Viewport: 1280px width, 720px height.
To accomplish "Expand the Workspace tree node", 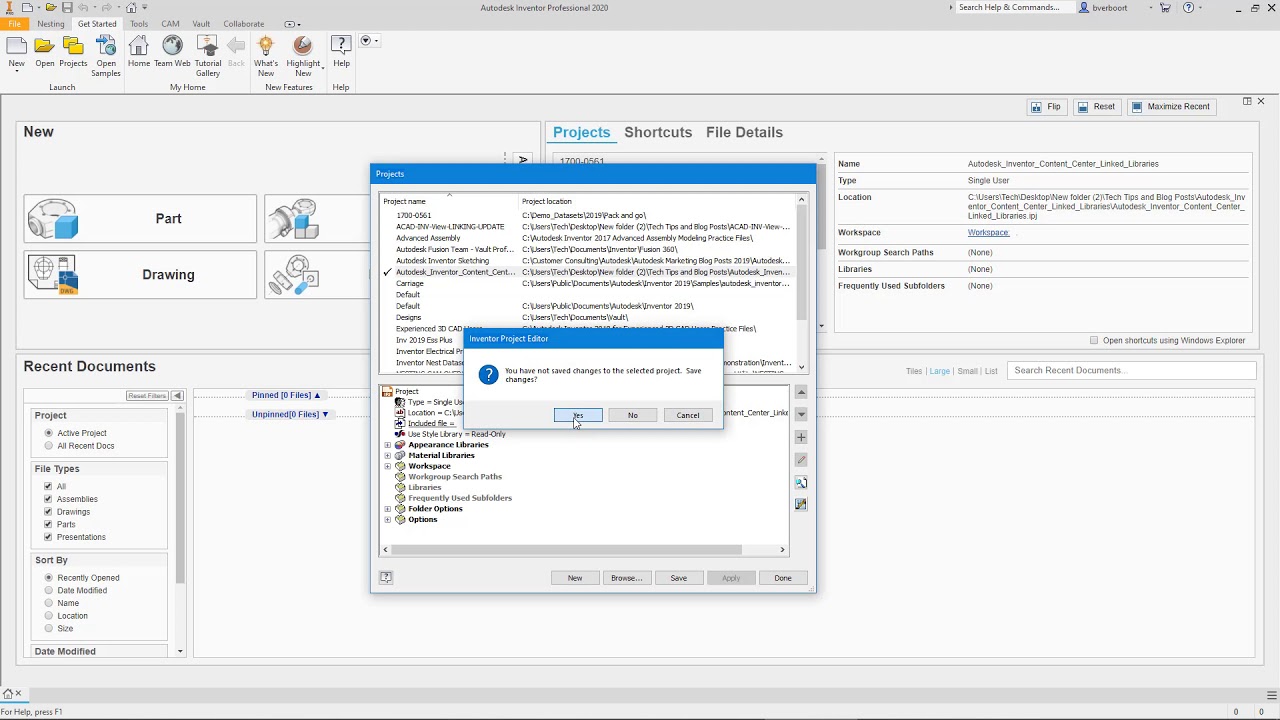I will pyautogui.click(x=388, y=466).
